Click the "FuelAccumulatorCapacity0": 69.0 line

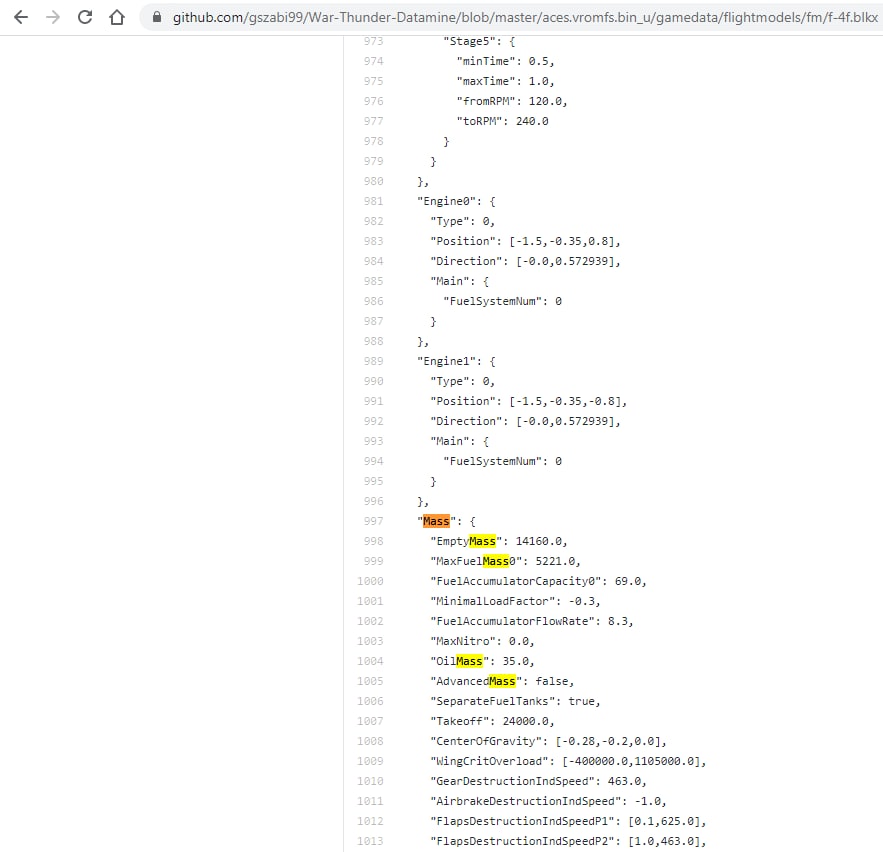538,581
